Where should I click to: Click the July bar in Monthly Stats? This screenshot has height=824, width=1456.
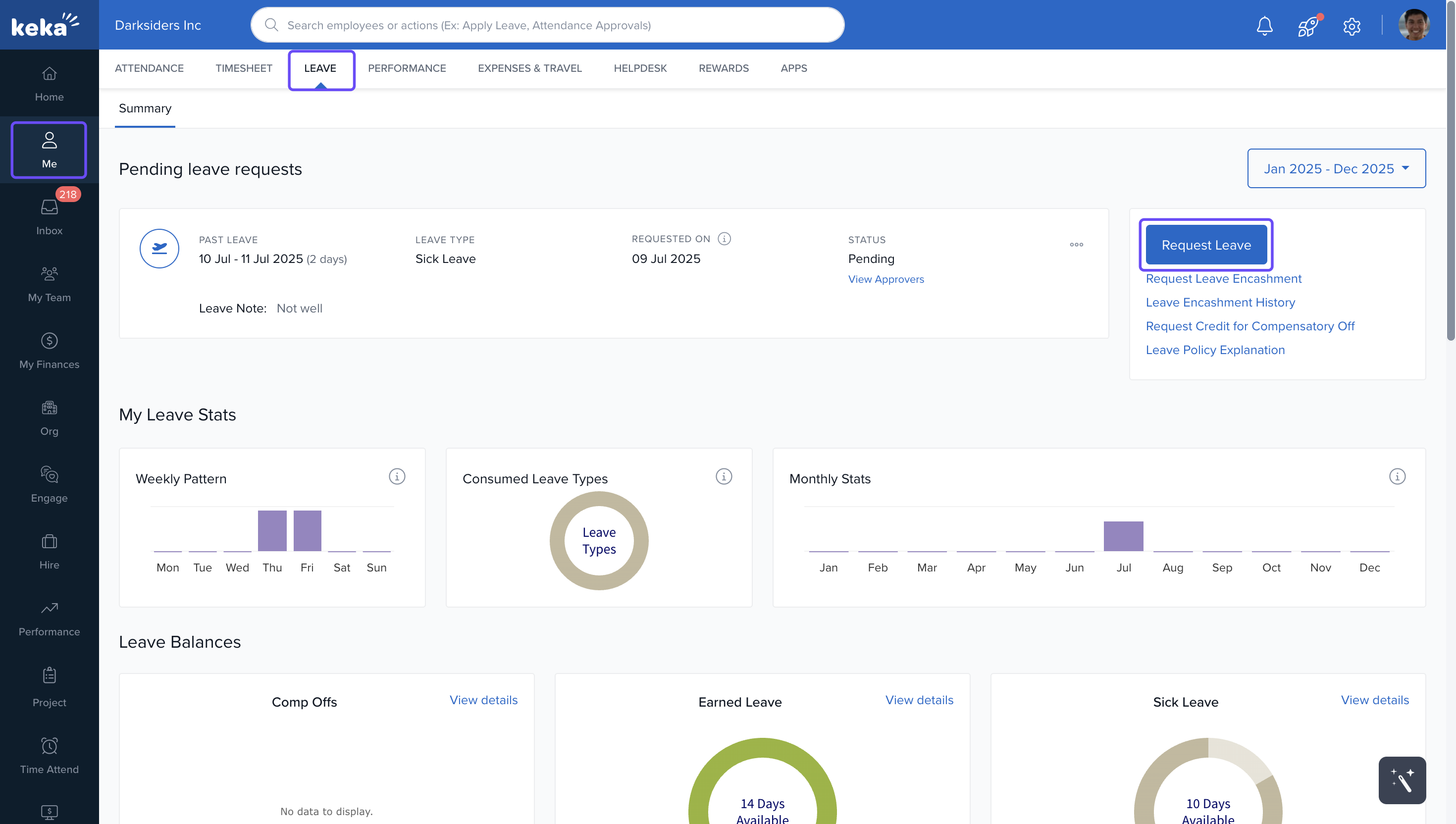[1123, 536]
